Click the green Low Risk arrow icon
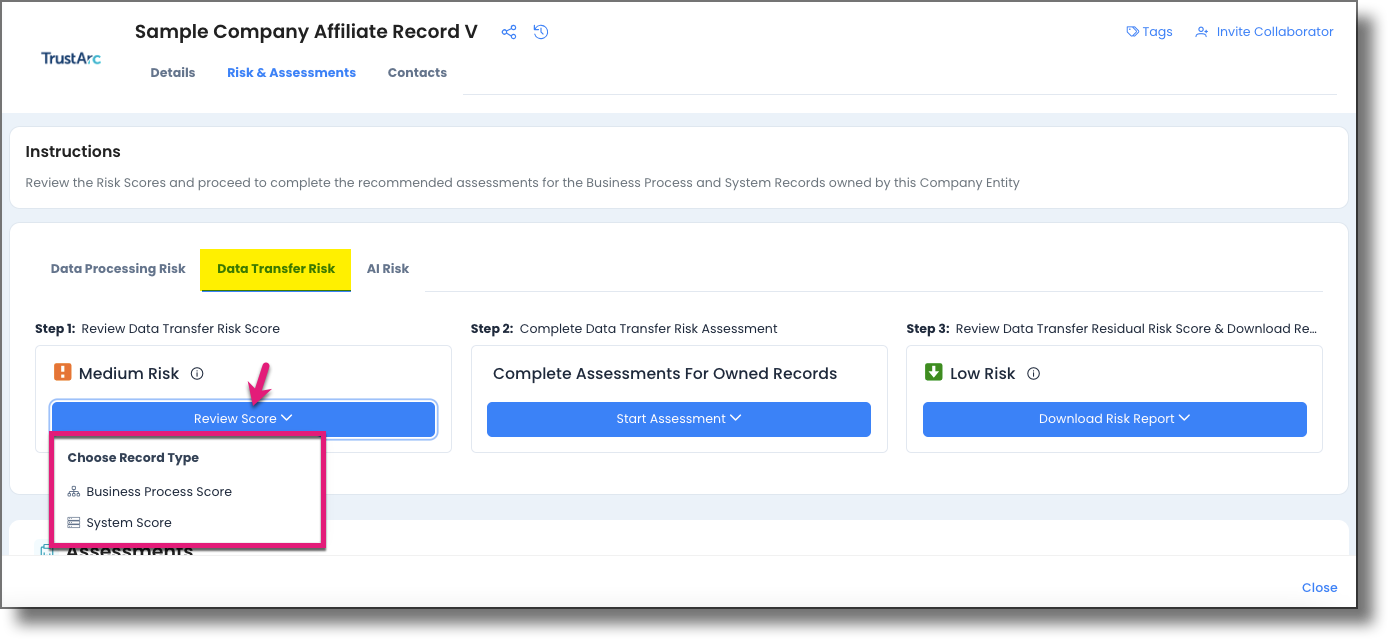 pos(934,373)
